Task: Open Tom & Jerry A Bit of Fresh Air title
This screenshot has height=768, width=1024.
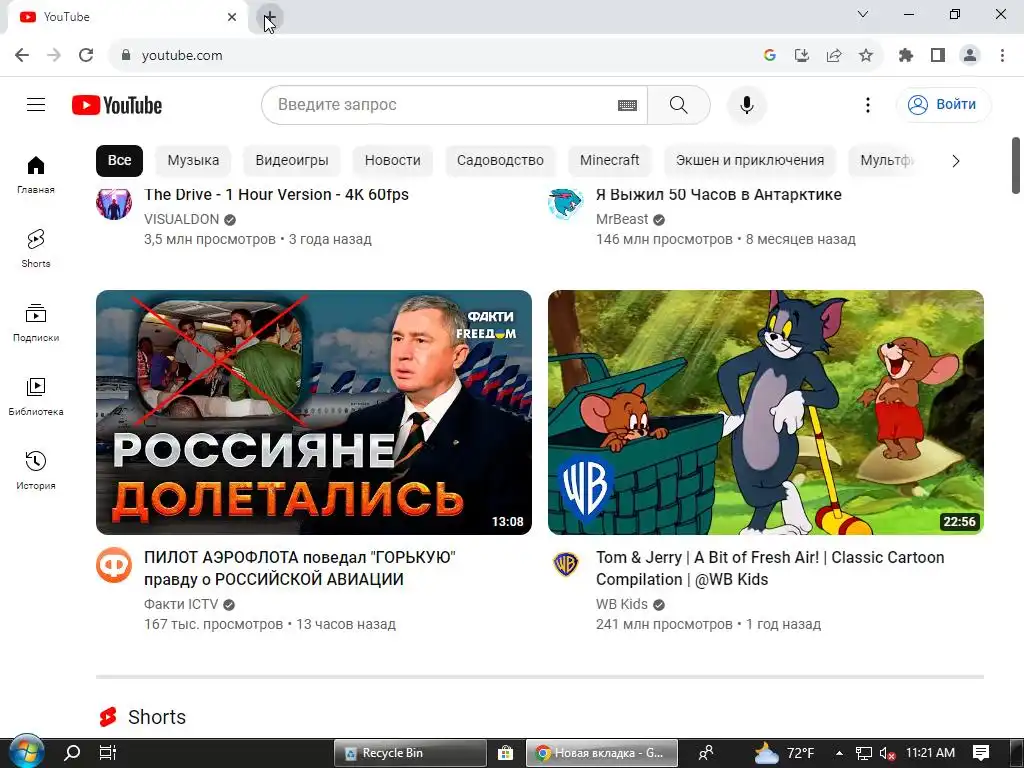Action: 770,568
